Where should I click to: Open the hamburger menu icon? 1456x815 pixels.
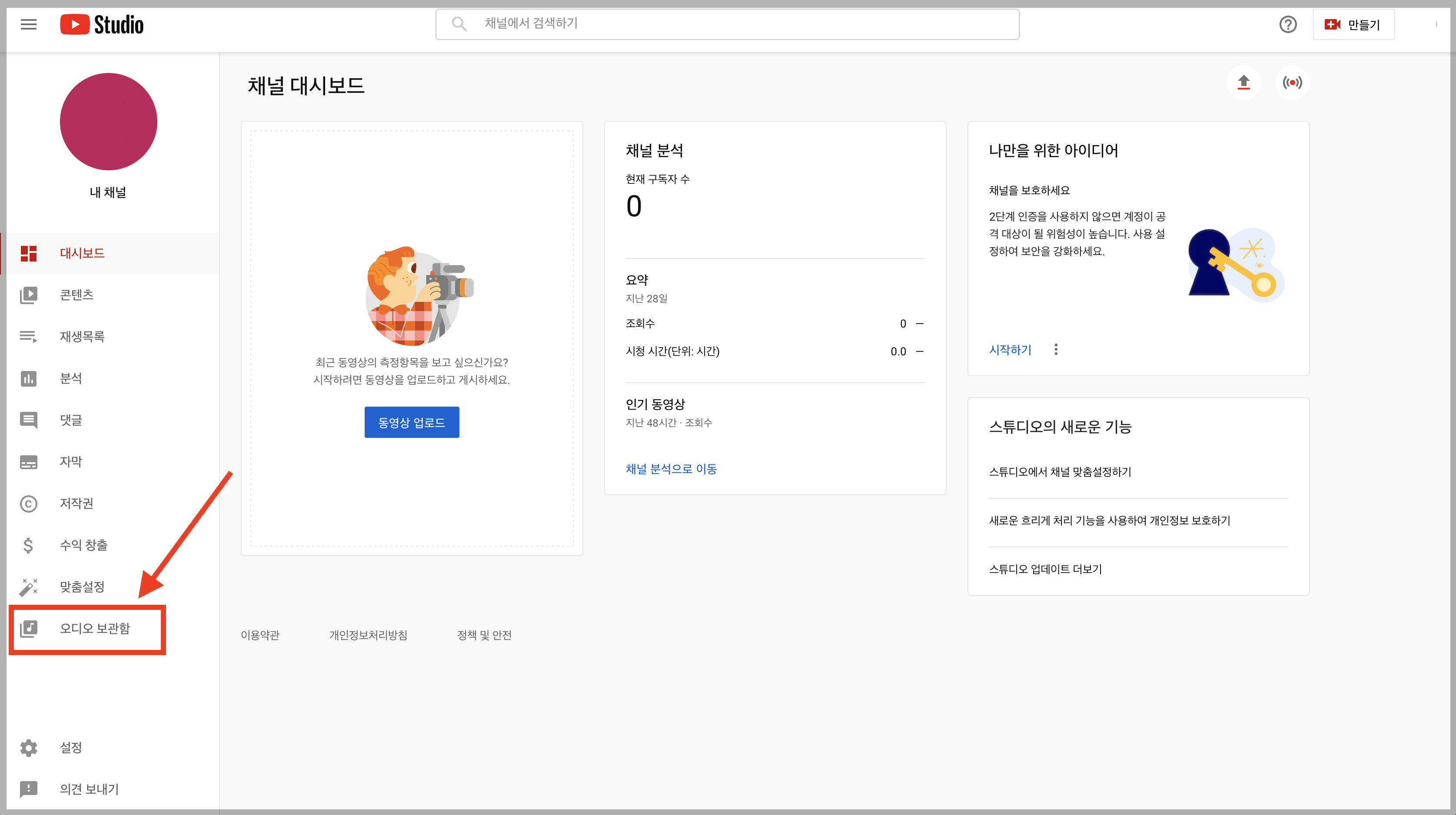[x=28, y=24]
